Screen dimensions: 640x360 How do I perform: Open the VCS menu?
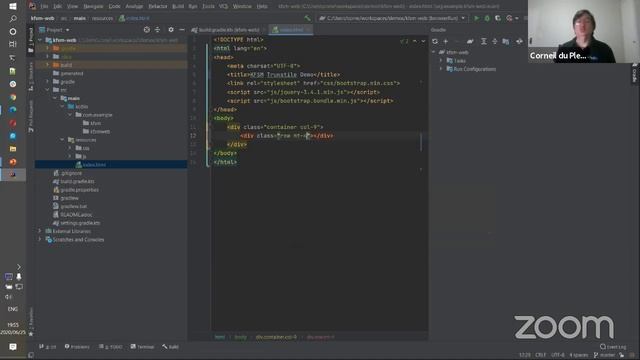[x=223, y=6]
